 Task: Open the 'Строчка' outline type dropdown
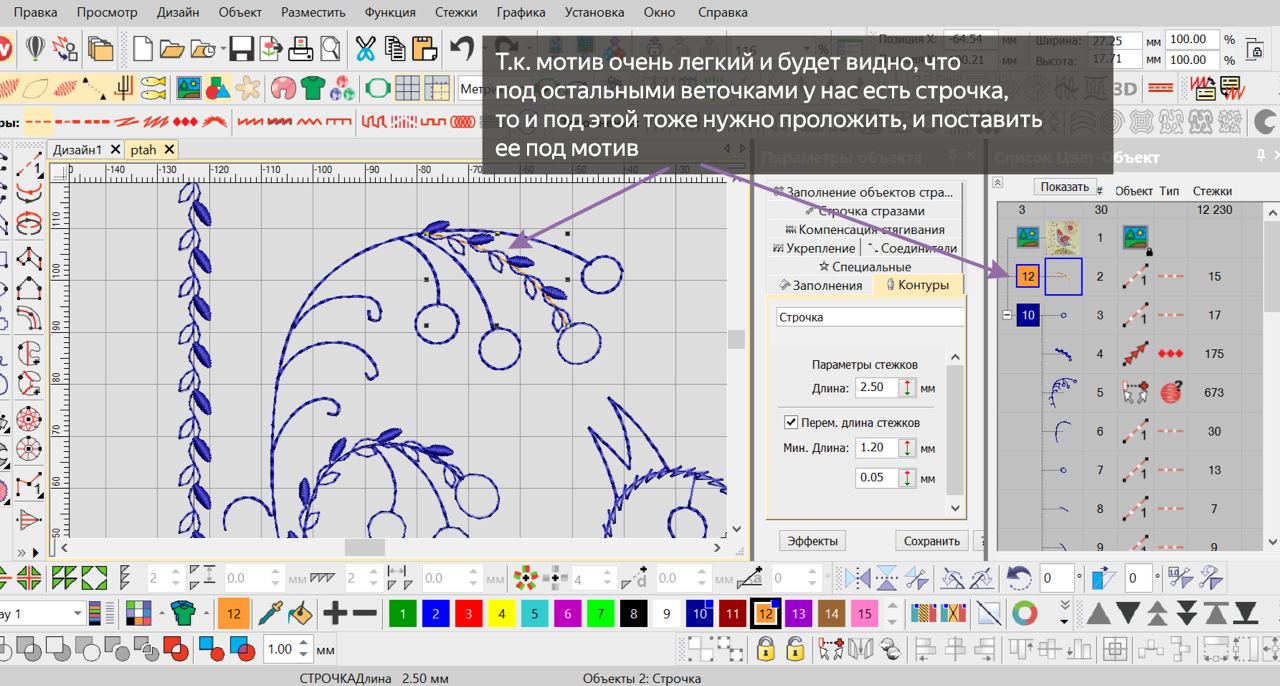(870, 317)
